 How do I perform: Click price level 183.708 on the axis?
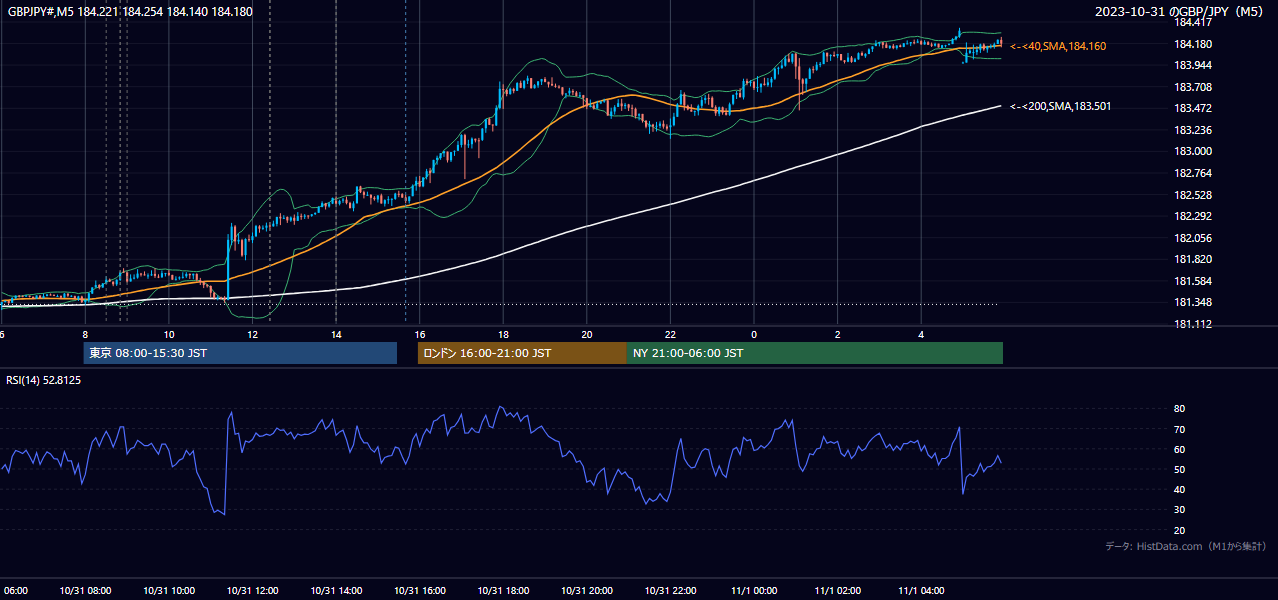[1192, 87]
